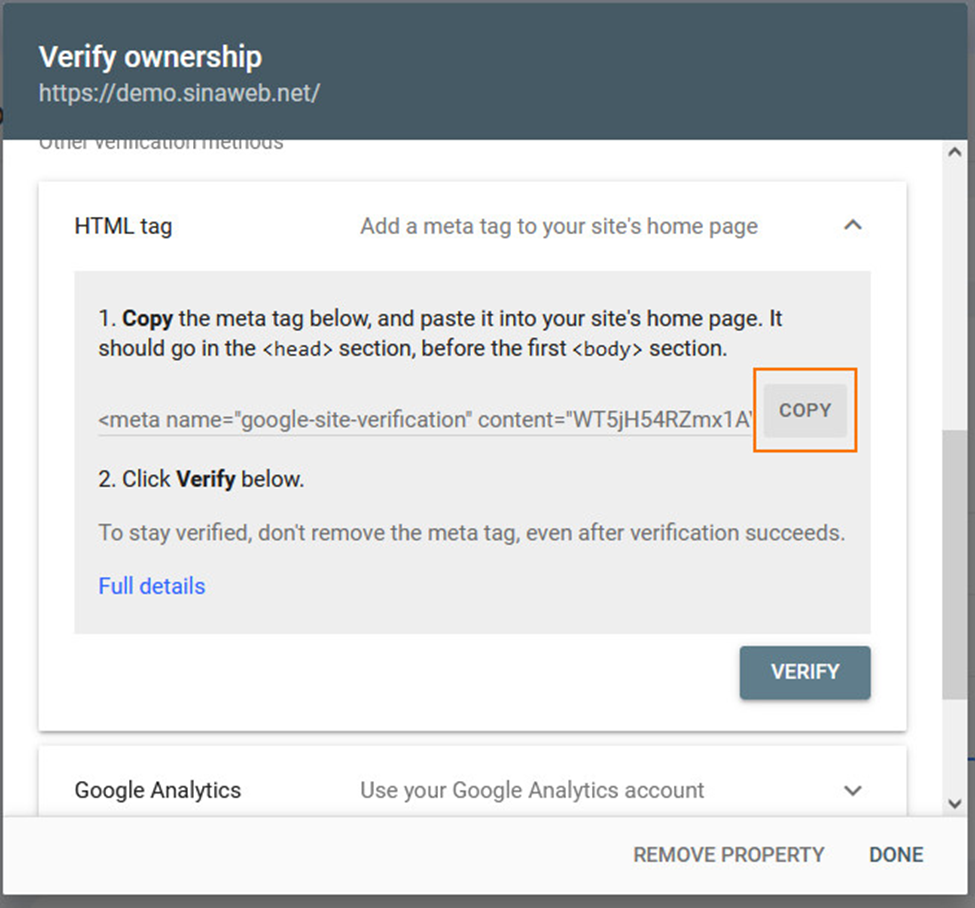Click the scrollbar up arrow
The height and width of the screenshot is (908, 975).
(954, 153)
